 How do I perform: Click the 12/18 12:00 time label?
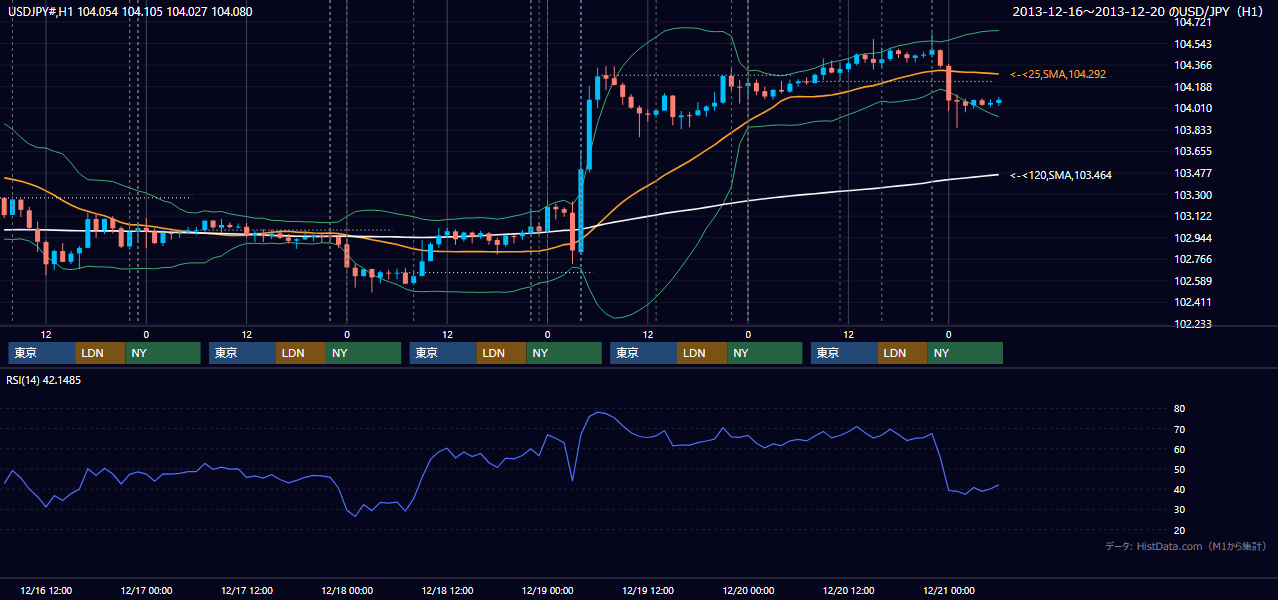coord(447,591)
